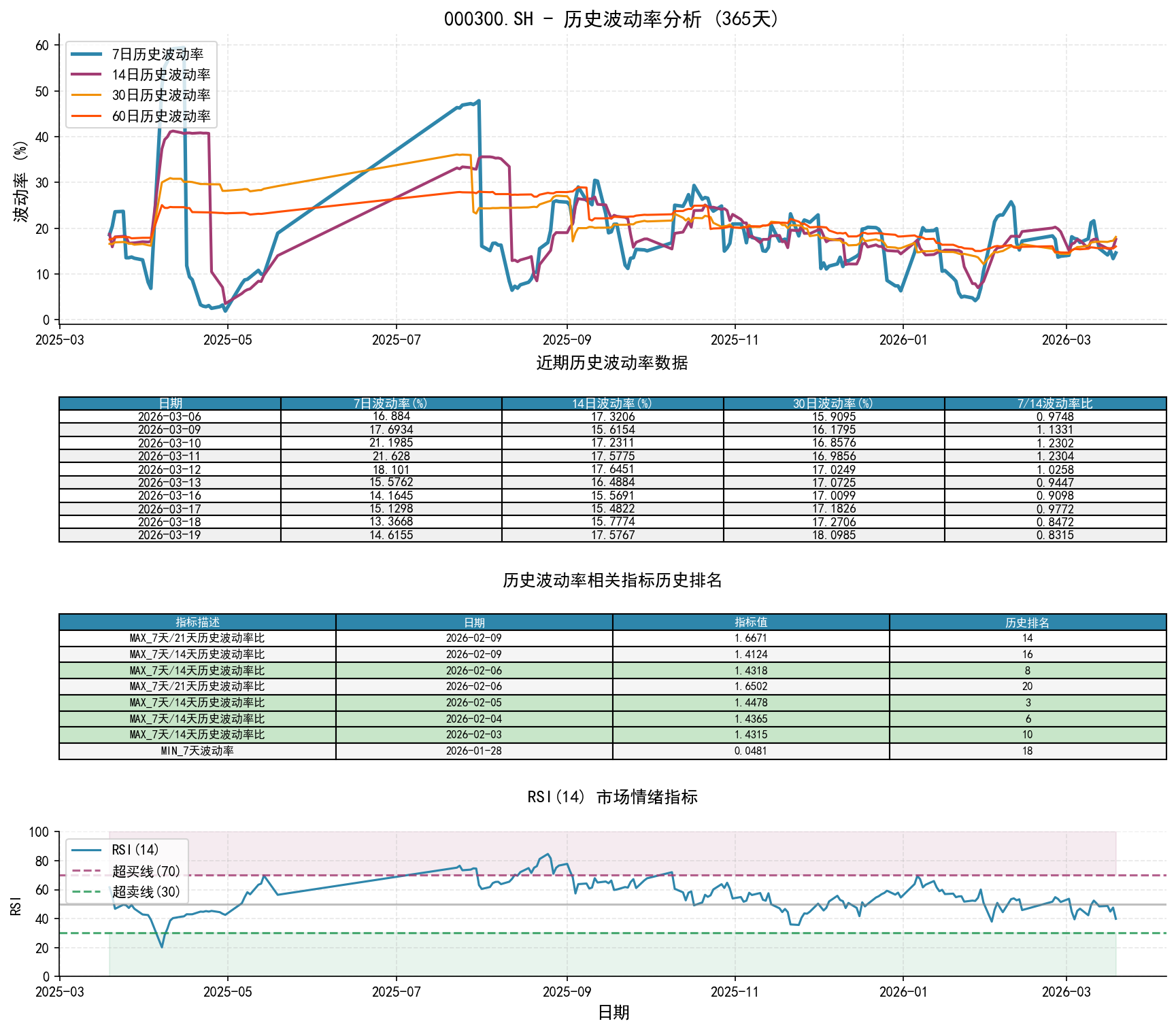Click the 7日历史波动率 legend entry
Image resolution: width=1176 pixels, height=1030 pixels.
[x=157, y=54]
